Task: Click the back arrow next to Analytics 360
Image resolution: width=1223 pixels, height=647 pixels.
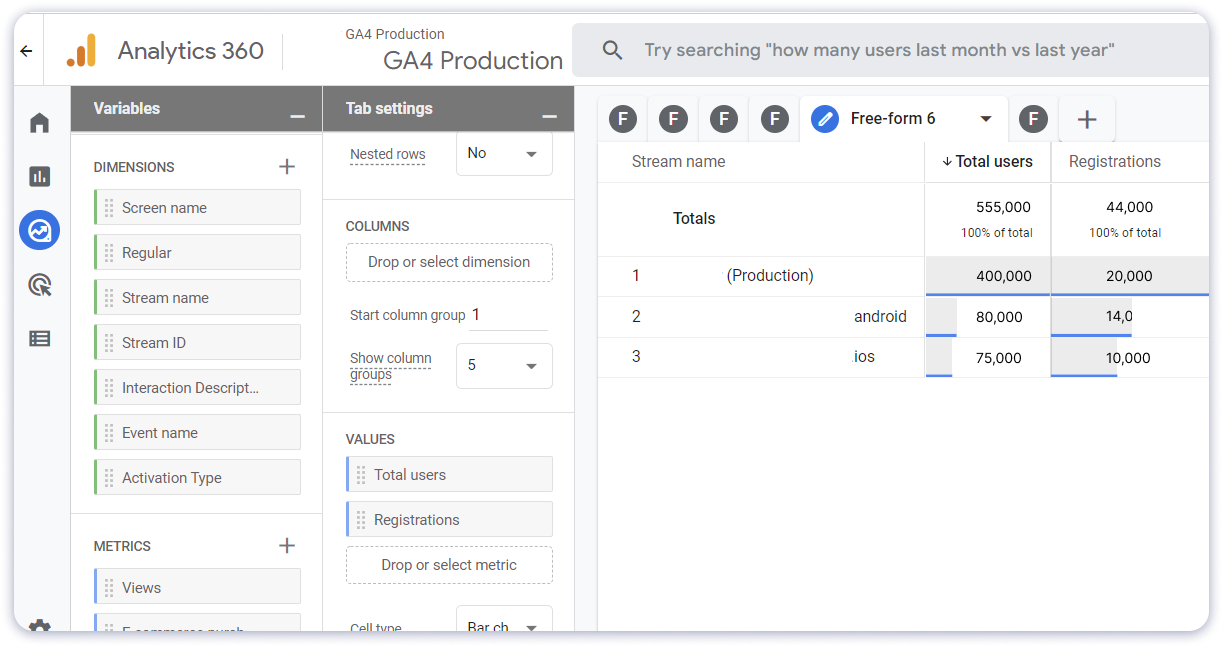Action: (26, 50)
